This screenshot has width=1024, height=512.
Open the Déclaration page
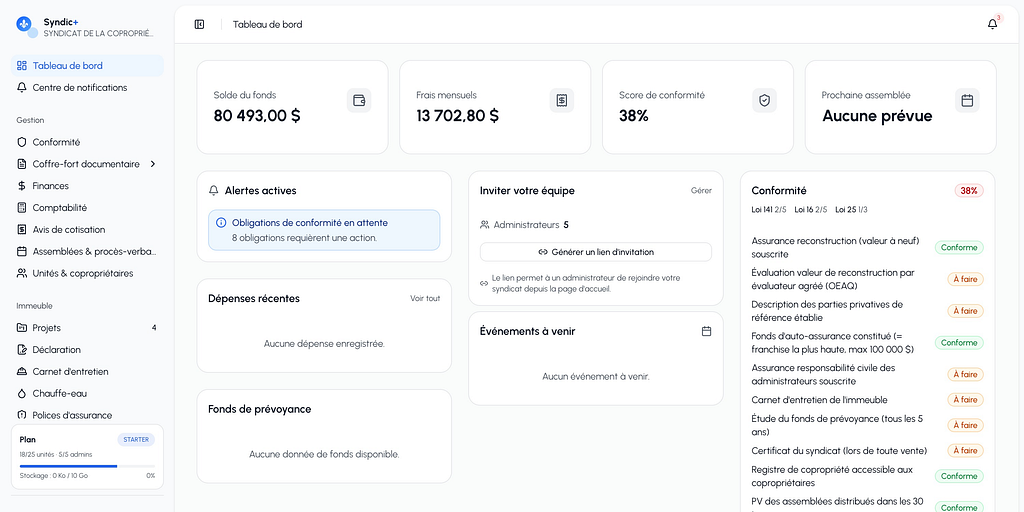tap(88, 349)
